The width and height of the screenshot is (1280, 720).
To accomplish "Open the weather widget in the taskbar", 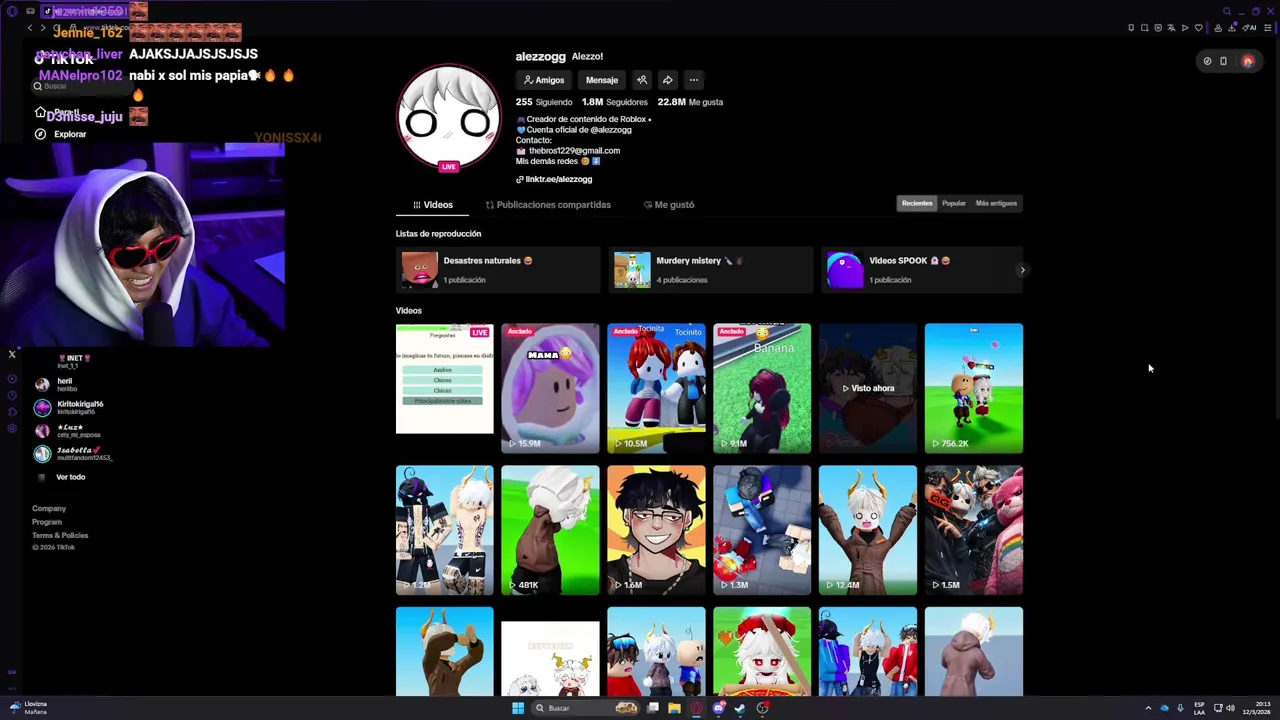I will click(28, 708).
